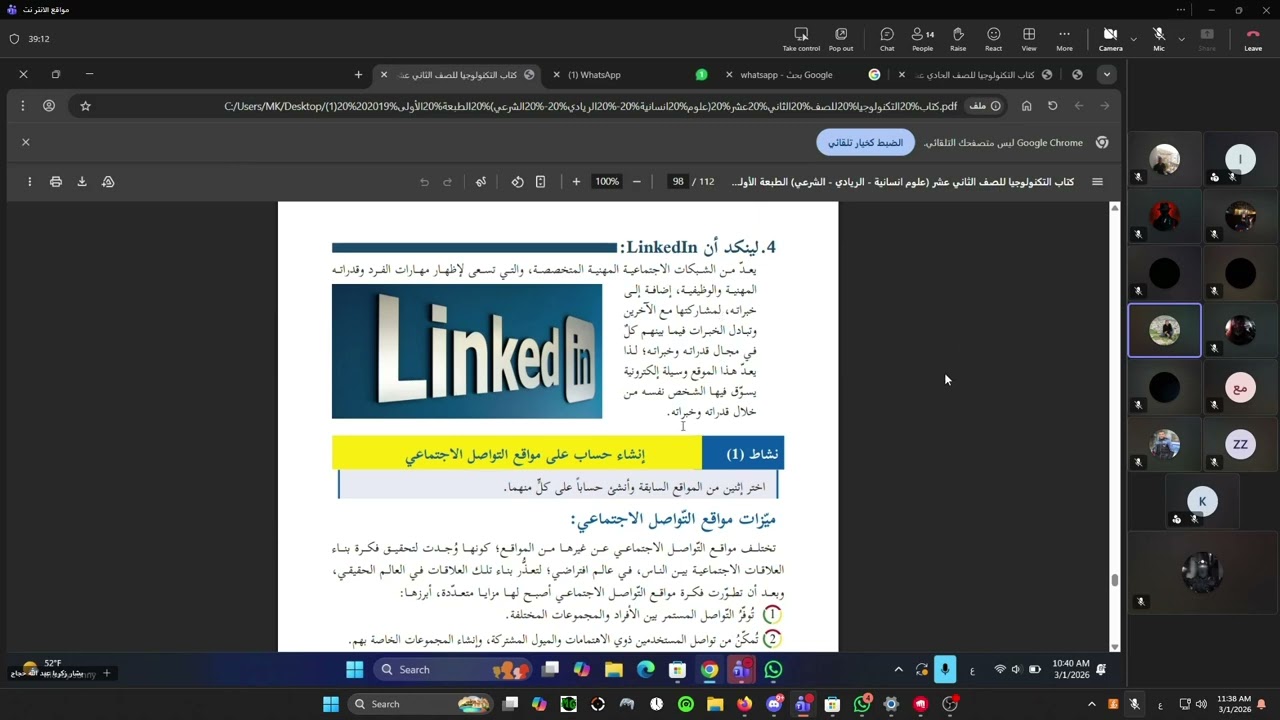Image resolution: width=1280 pixels, height=720 pixels.
Task: Close the (1) WhatsApp tab
Action: [557, 75]
